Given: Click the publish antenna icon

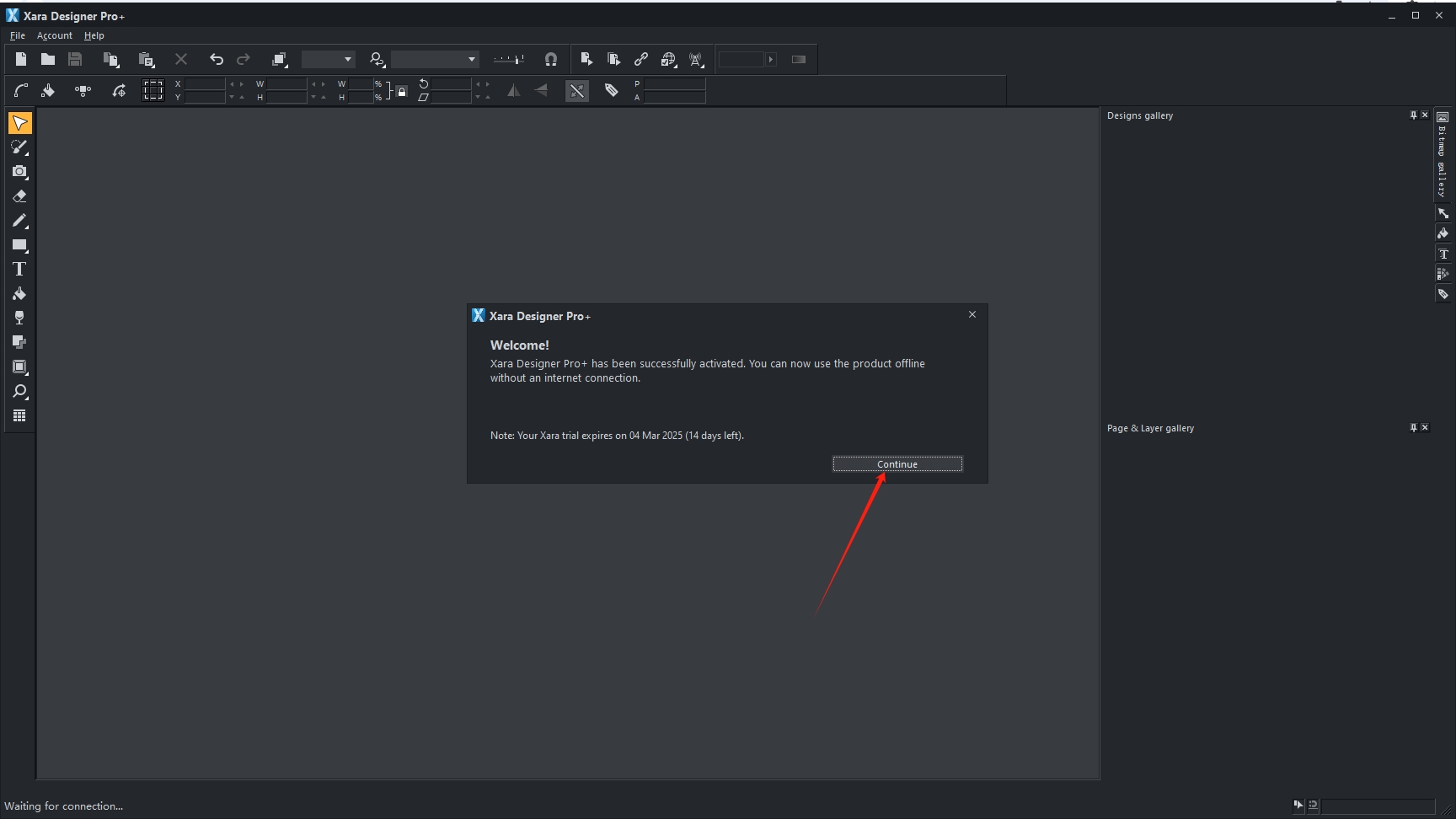Looking at the screenshot, I should coord(697,59).
